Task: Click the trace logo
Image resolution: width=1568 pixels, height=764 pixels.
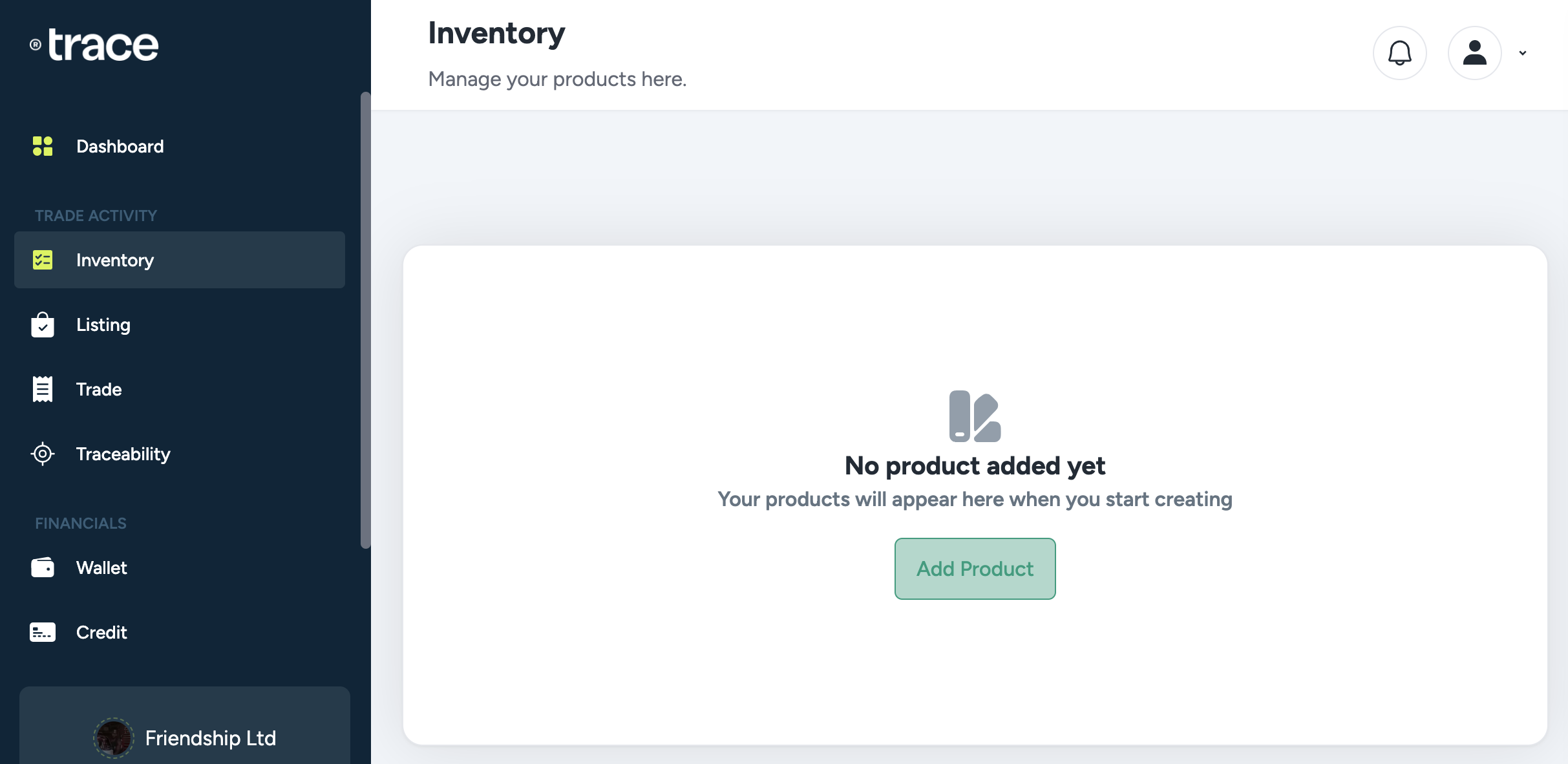Action: [x=95, y=45]
